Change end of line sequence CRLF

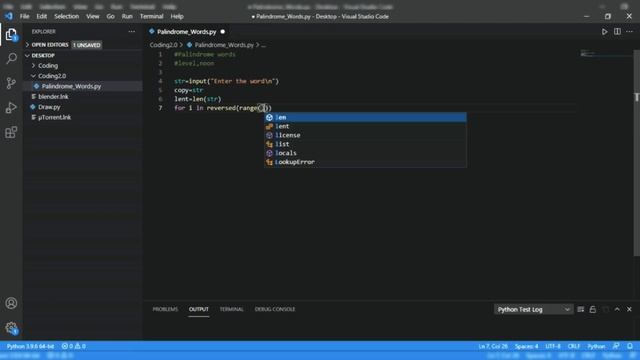[573, 346]
